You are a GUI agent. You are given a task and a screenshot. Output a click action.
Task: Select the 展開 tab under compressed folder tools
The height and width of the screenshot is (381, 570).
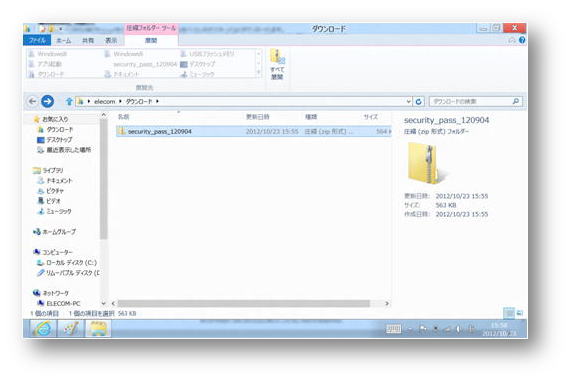point(151,40)
